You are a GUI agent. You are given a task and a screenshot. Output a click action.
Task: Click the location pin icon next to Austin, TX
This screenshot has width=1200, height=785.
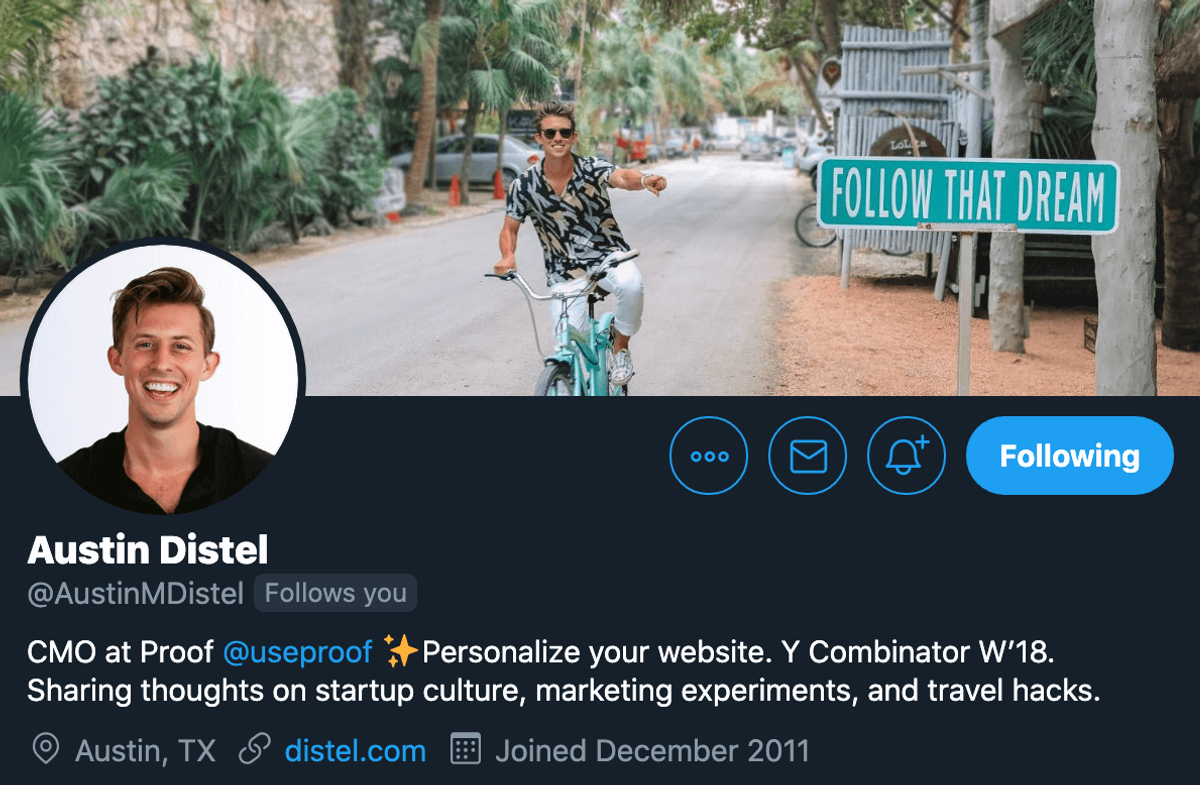45,750
